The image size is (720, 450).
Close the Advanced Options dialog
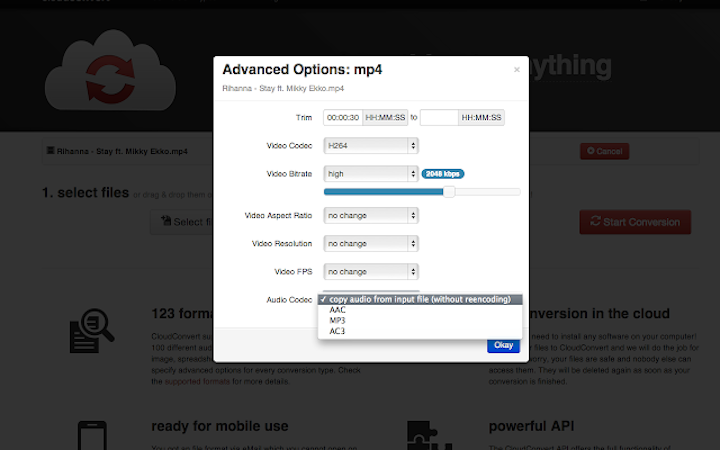[517, 70]
